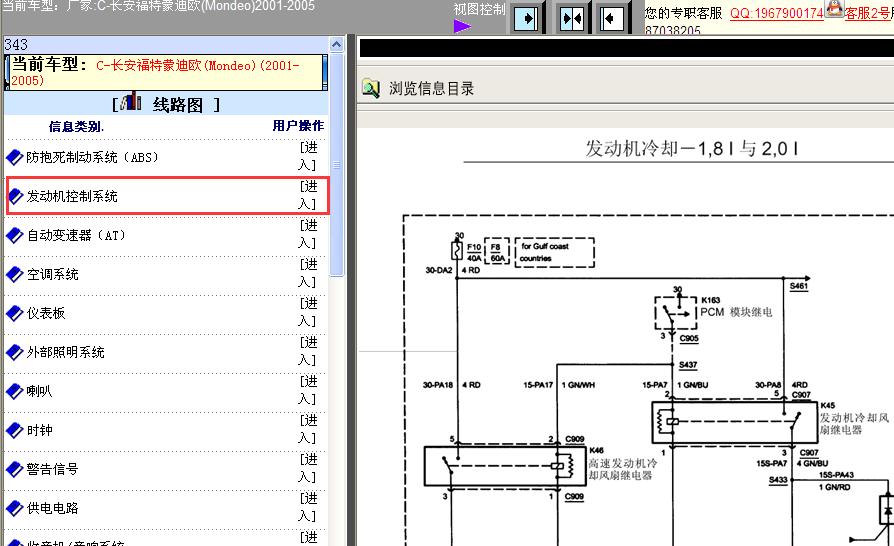Select the 防抱死制动系统 (ABS) row text

coord(92,157)
